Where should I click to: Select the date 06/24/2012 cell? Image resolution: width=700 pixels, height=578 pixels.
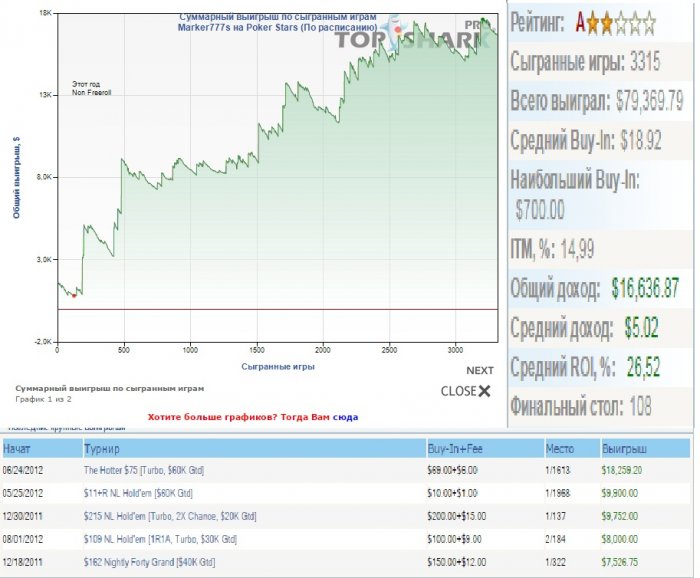[x=22, y=470]
